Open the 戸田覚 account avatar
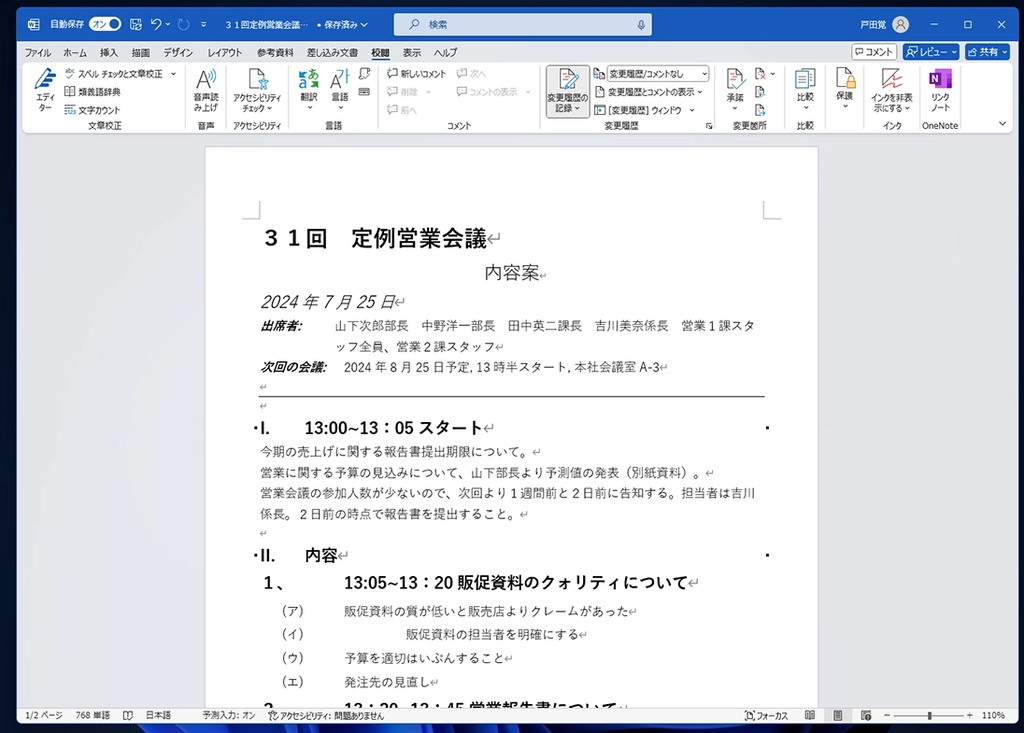Viewport: 1024px width, 733px height. point(901,24)
